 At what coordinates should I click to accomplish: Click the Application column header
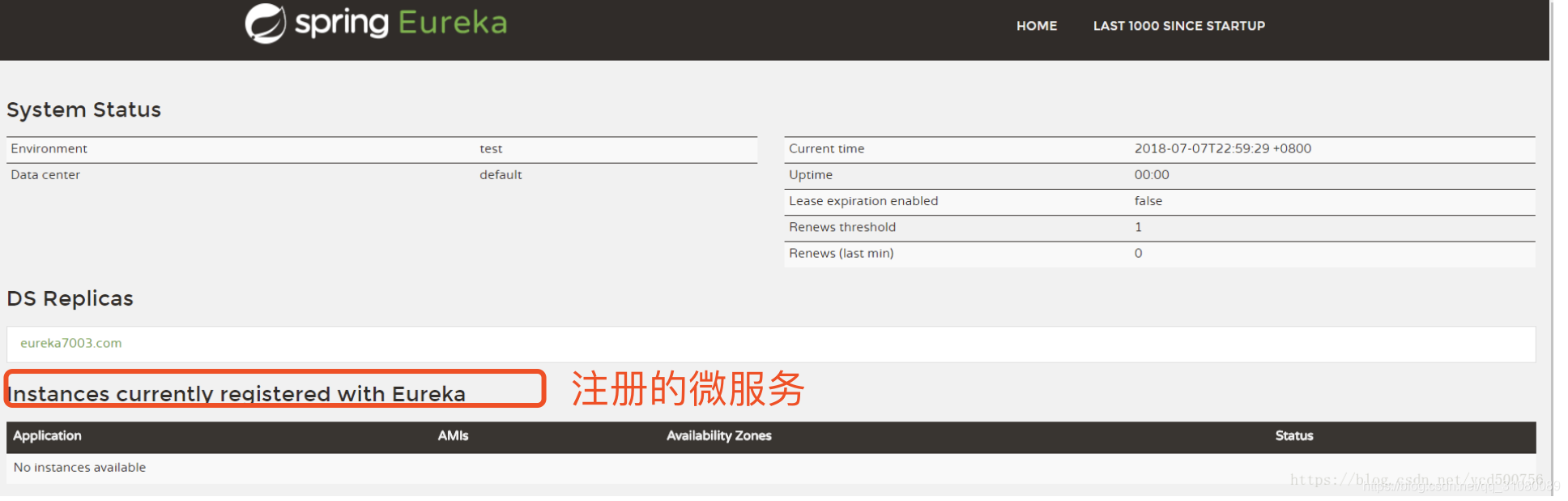click(x=47, y=435)
